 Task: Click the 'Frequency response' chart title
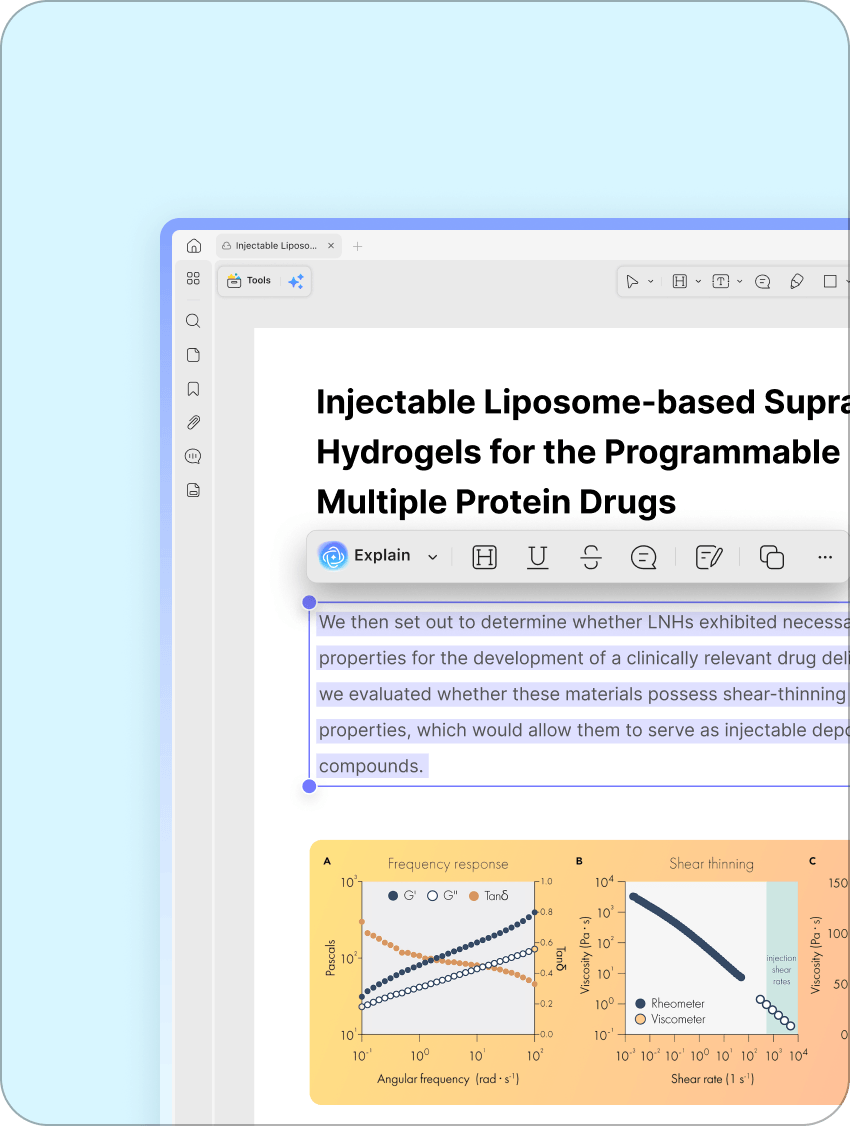(448, 864)
